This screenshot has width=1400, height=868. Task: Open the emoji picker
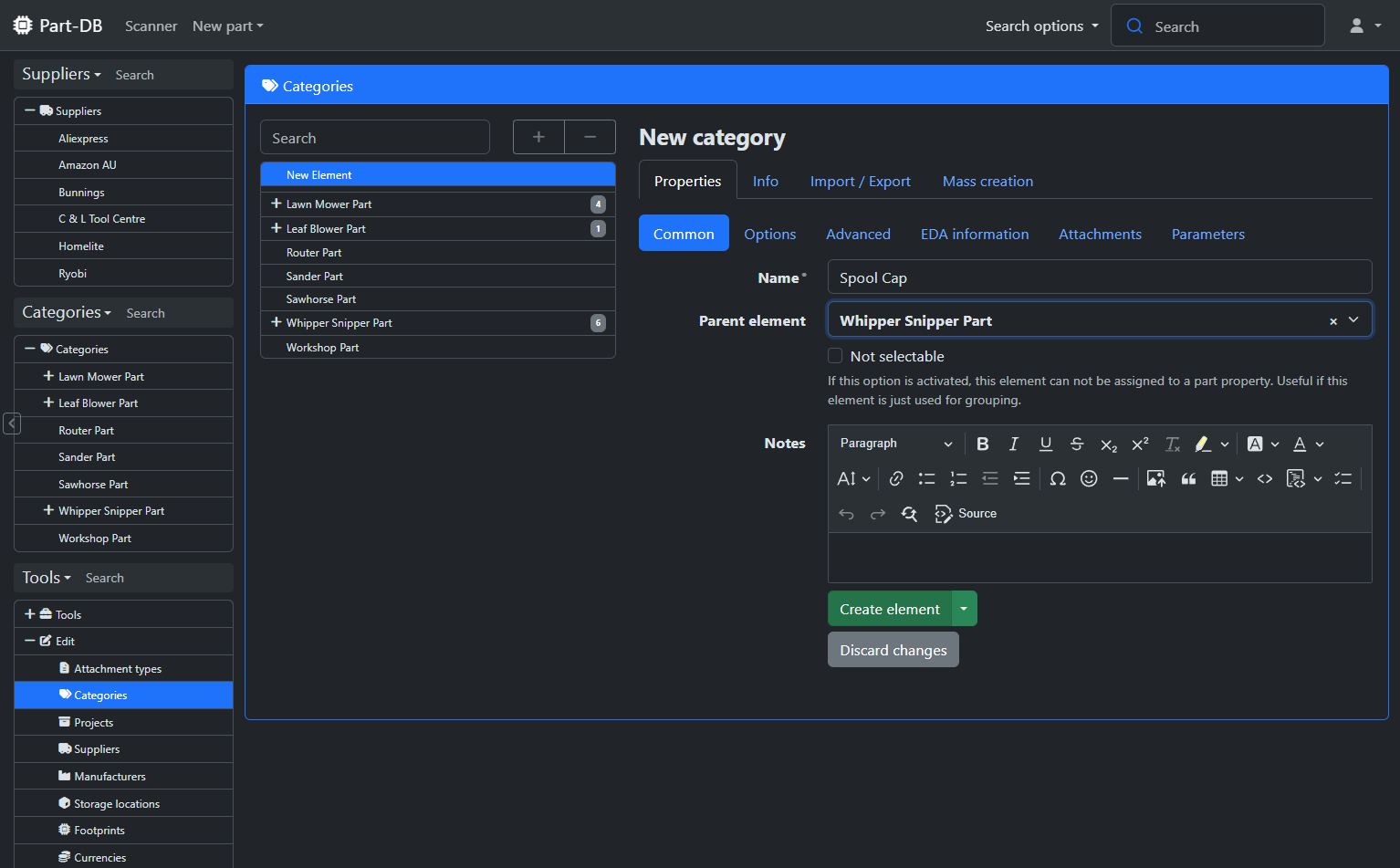pyautogui.click(x=1089, y=478)
